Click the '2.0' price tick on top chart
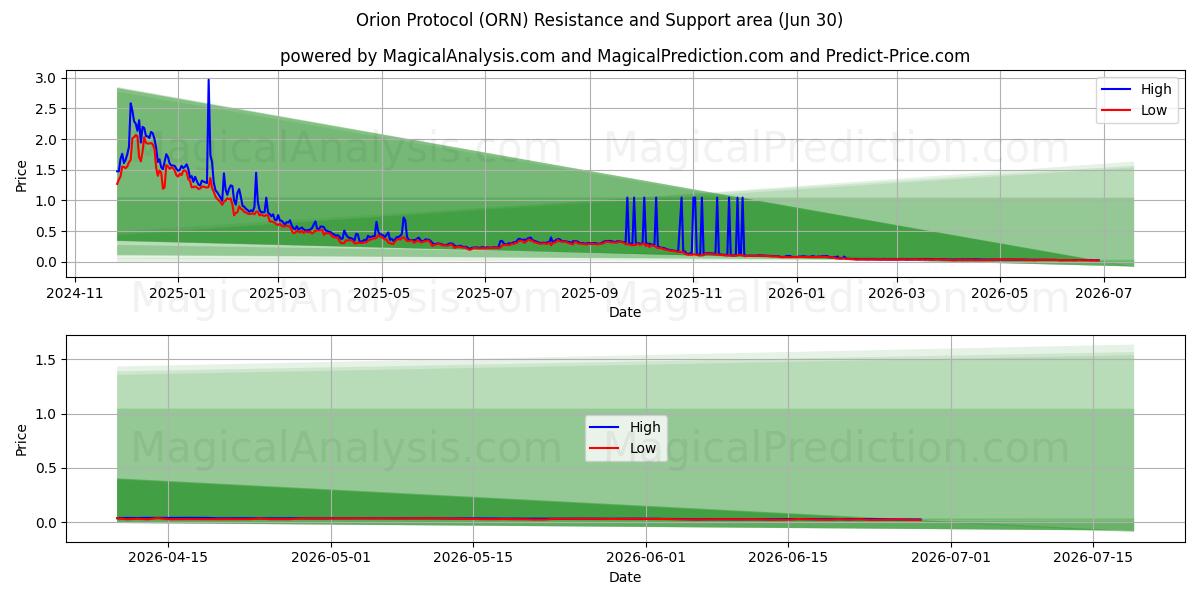Screen dimensions: 1200x600 pos(45,140)
